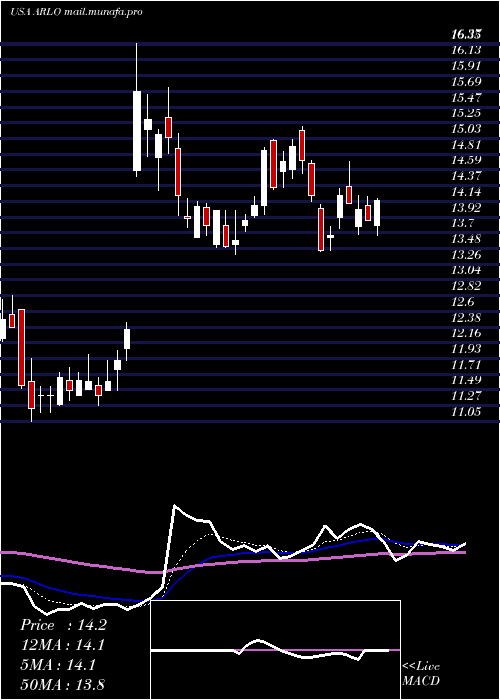Click the 11.05 price axis label
This screenshot has width=500, height=700.
pos(467,412)
